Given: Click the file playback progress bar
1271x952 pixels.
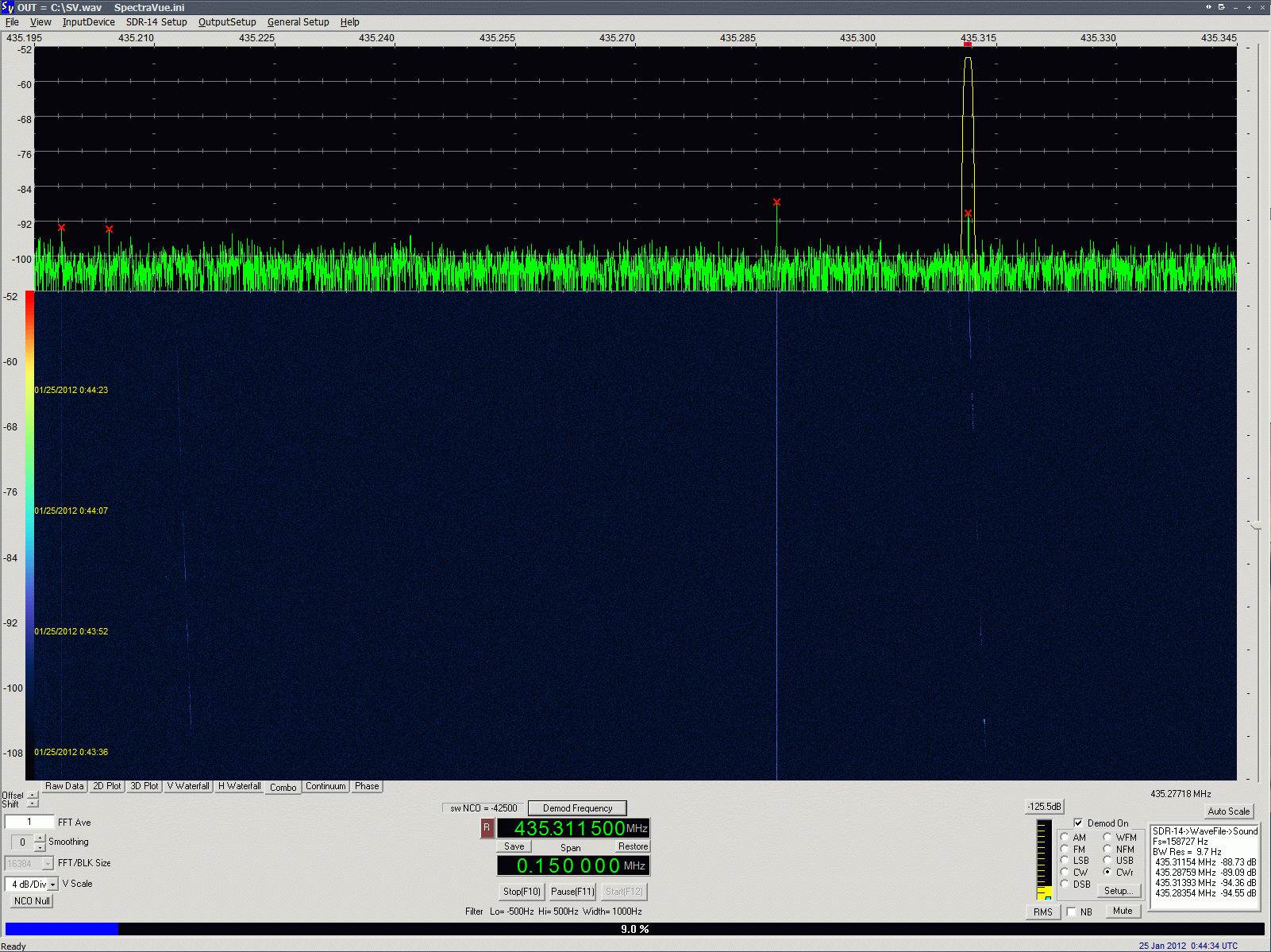Looking at the screenshot, I should click(x=634, y=929).
